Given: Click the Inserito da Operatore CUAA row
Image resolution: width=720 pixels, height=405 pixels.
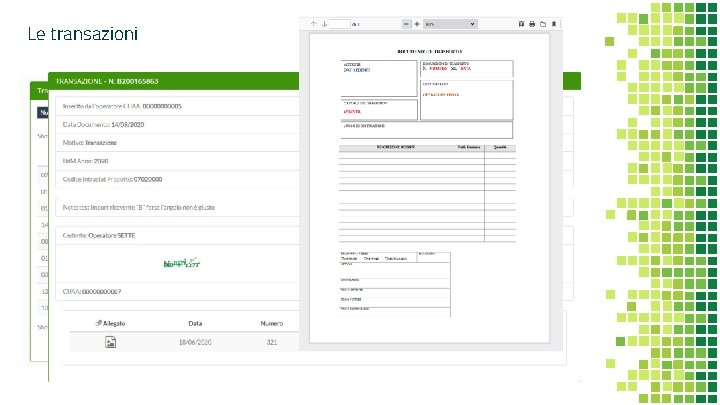Looking at the screenshot, I should pyautogui.click(x=177, y=106).
